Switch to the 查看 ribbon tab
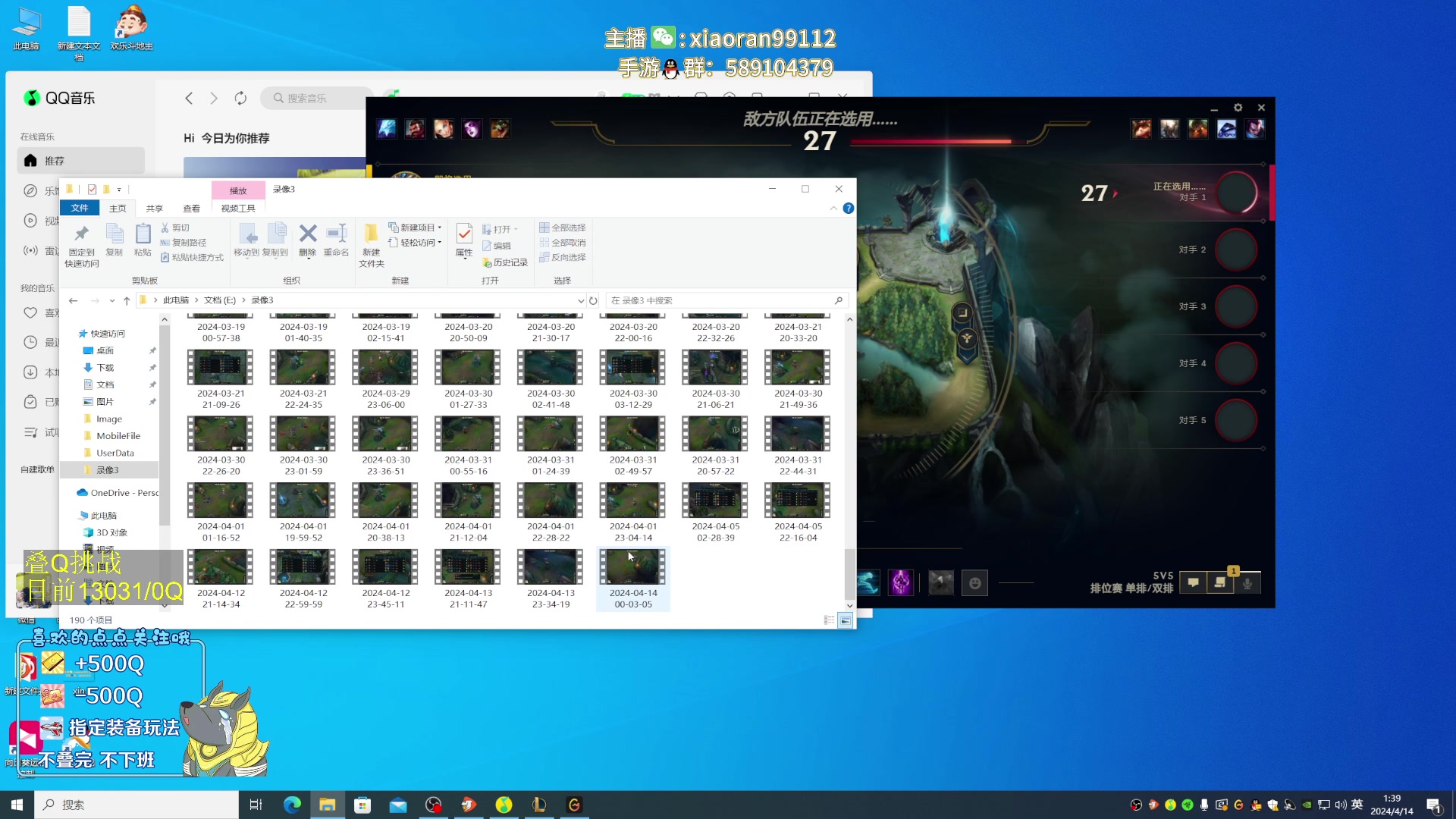Screen dimensions: 1456x819 (191, 209)
